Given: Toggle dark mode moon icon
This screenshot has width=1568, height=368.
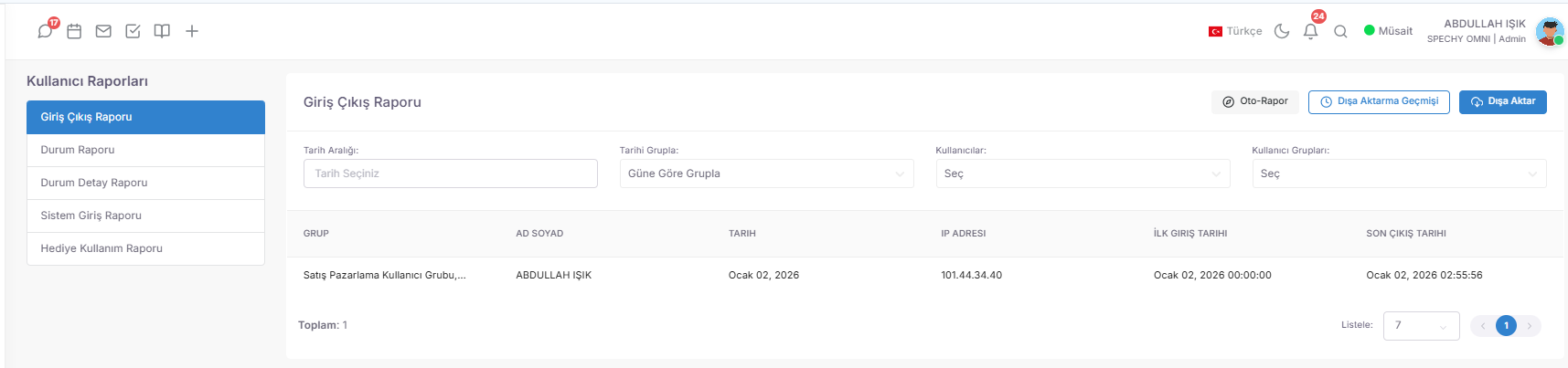Looking at the screenshot, I should (1282, 31).
